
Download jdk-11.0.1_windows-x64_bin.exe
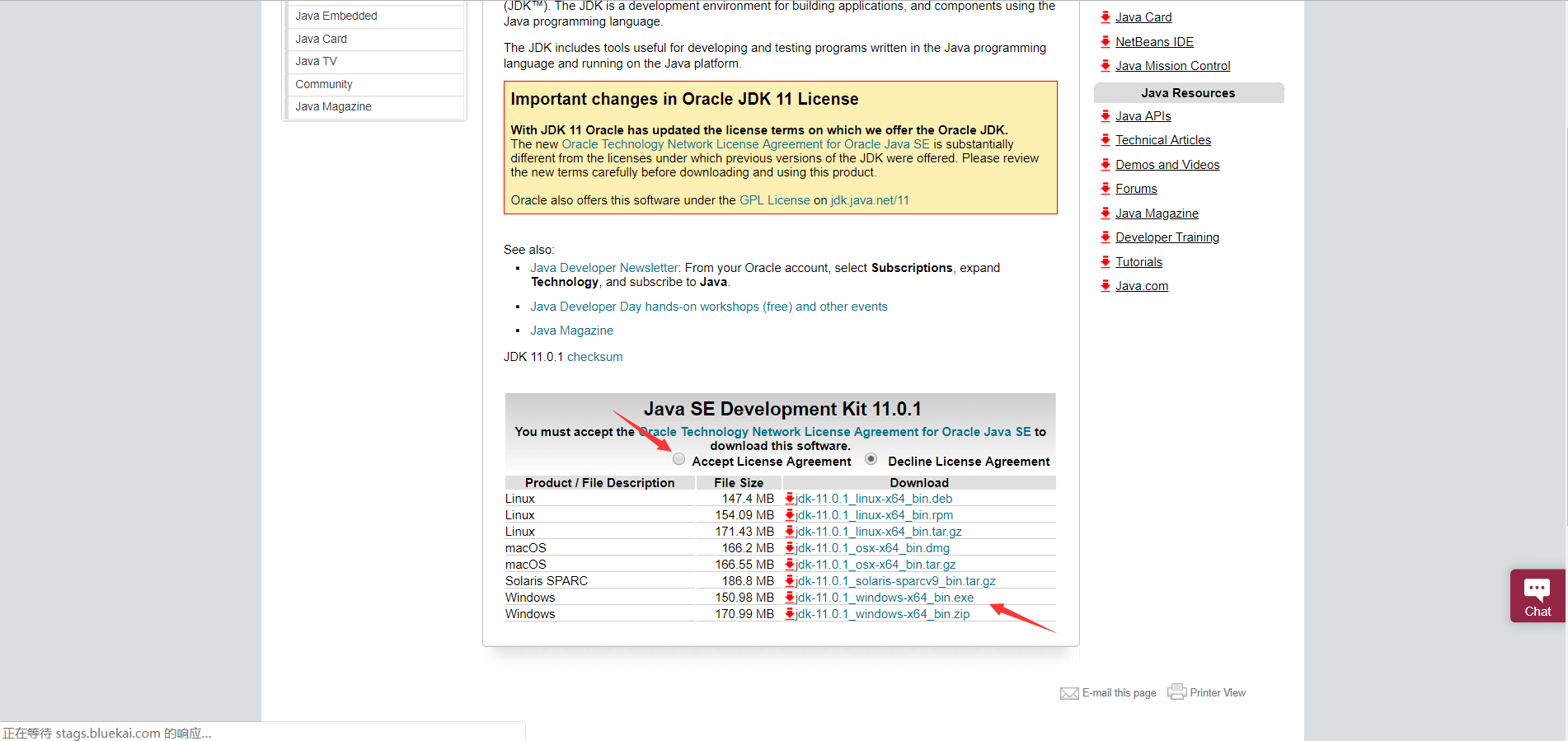pyautogui.click(x=885, y=598)
